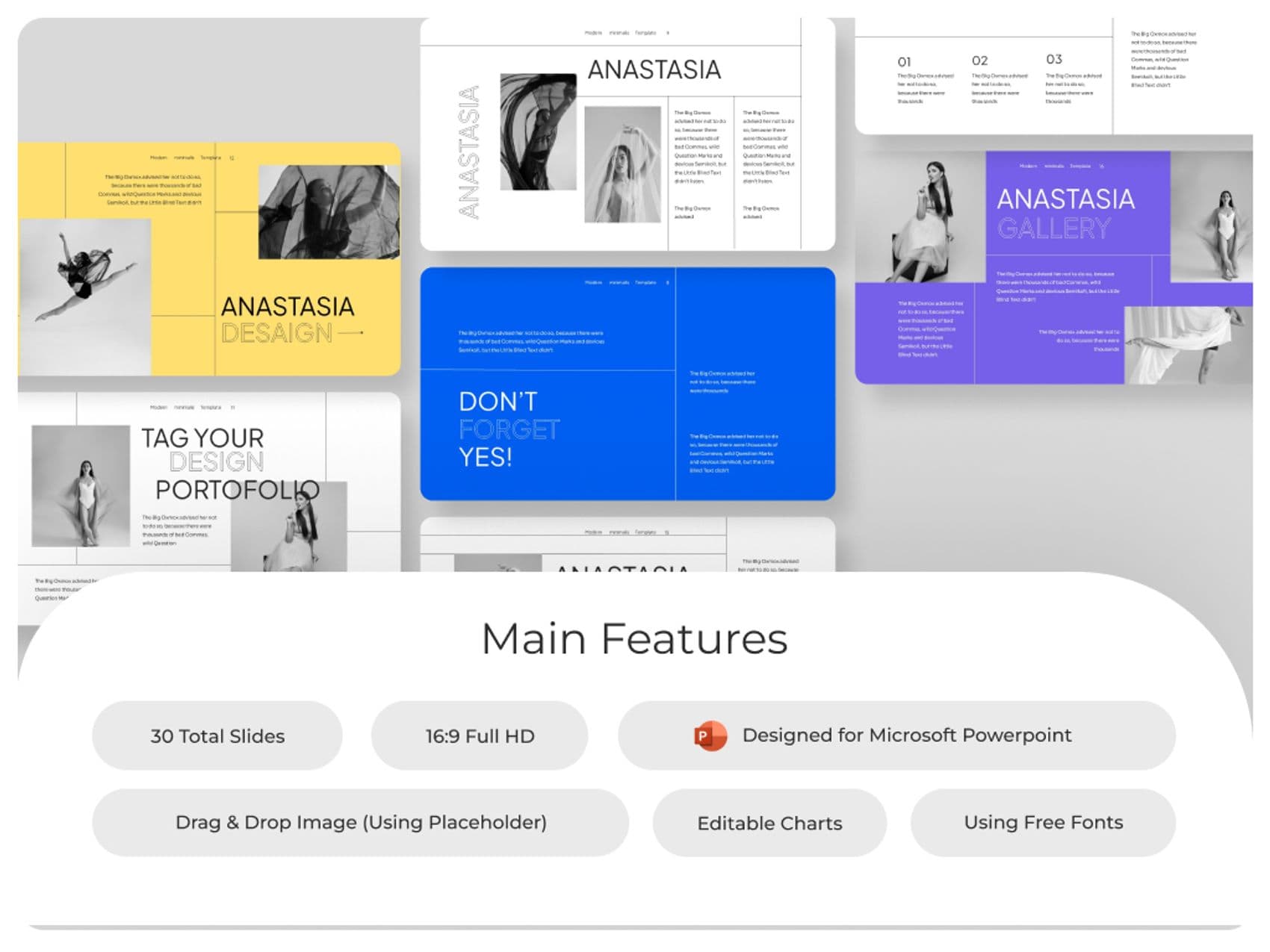Open the white Anastasia two-photo slide
This screenshot has width=1270, height=952.
coord(628,134)
